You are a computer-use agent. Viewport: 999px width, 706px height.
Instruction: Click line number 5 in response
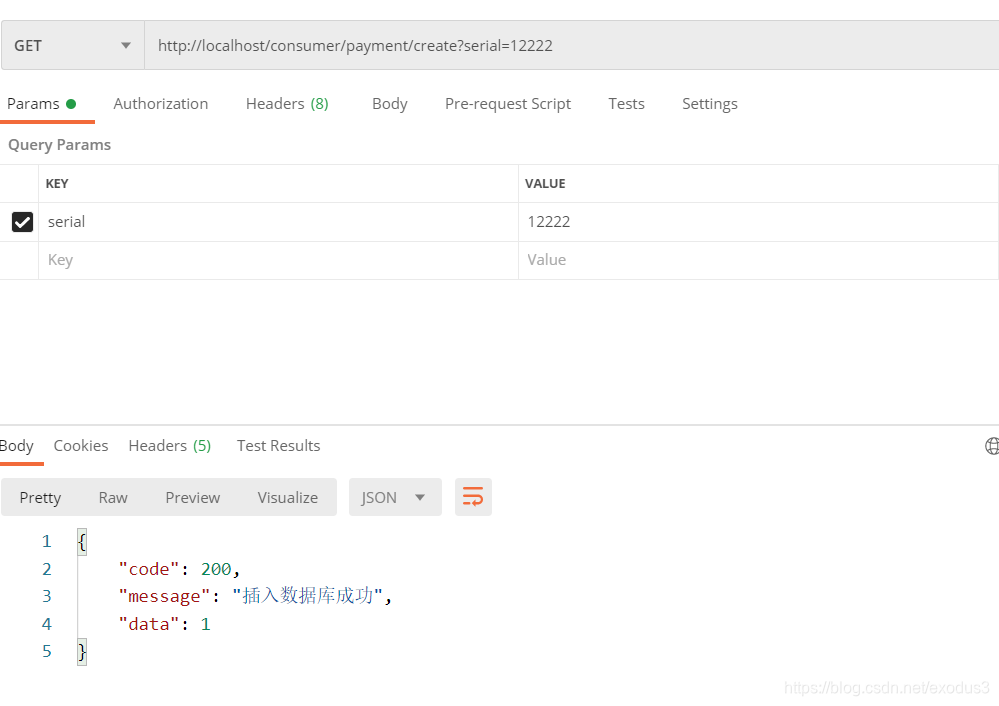click(x=47, y=651)
